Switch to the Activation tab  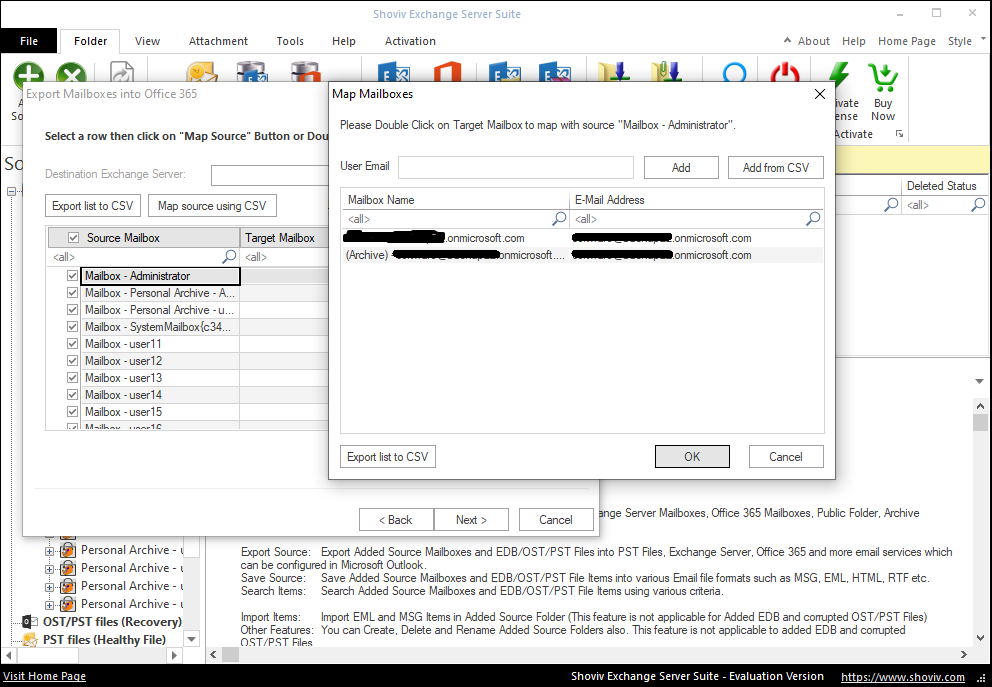[410, 41]
